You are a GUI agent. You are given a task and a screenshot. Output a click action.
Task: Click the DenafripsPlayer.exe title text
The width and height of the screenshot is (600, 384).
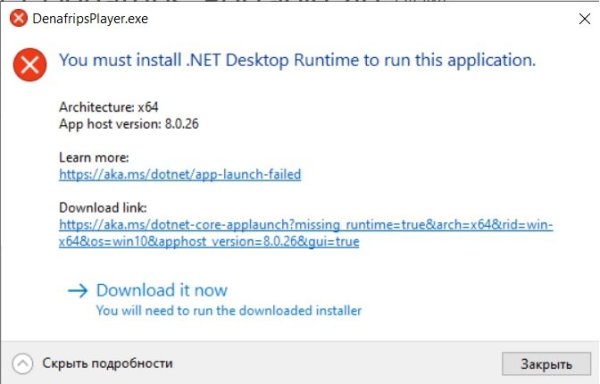coord(90,19)
